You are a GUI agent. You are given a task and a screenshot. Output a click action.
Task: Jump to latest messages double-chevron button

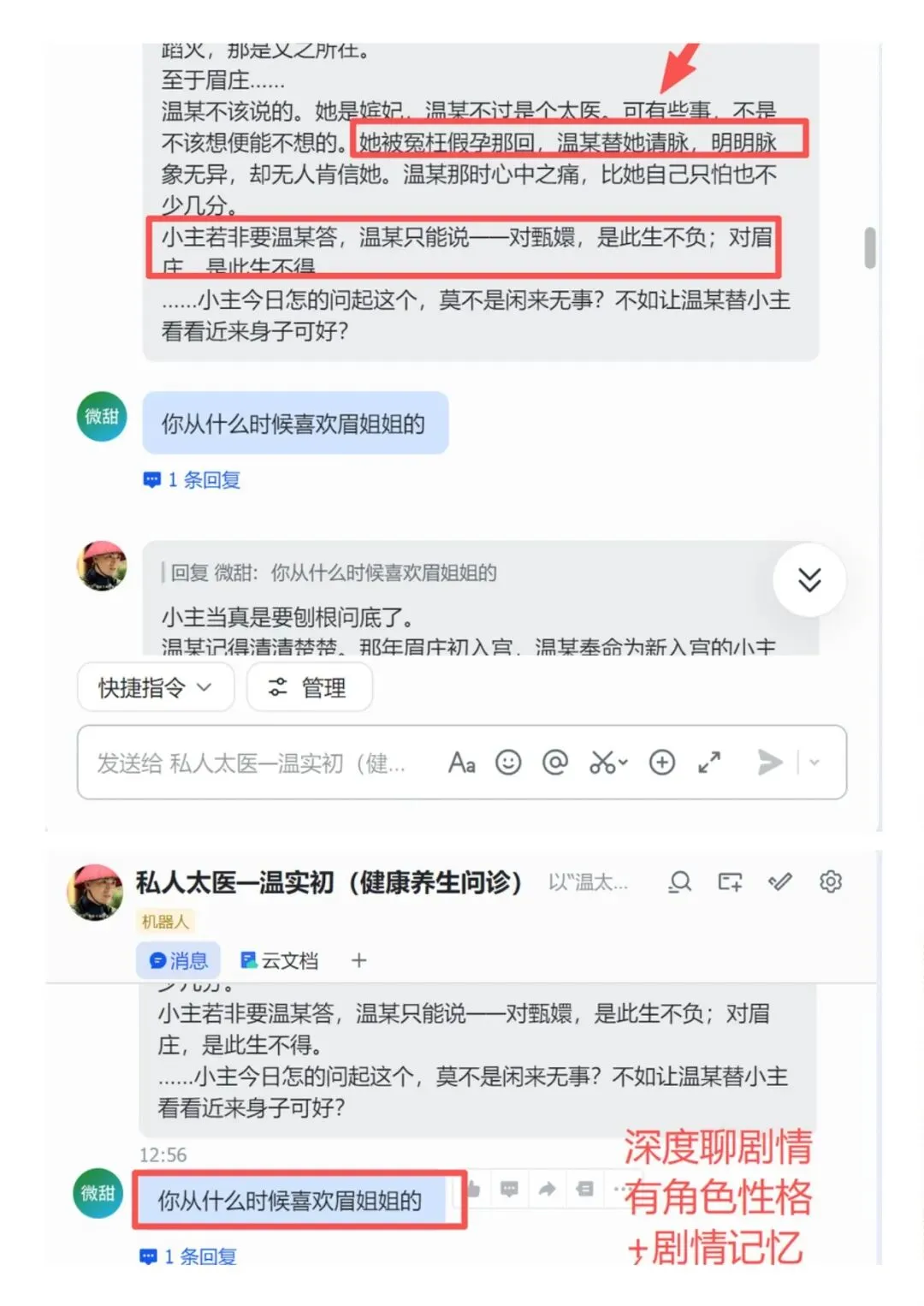(x=809, y=580)
